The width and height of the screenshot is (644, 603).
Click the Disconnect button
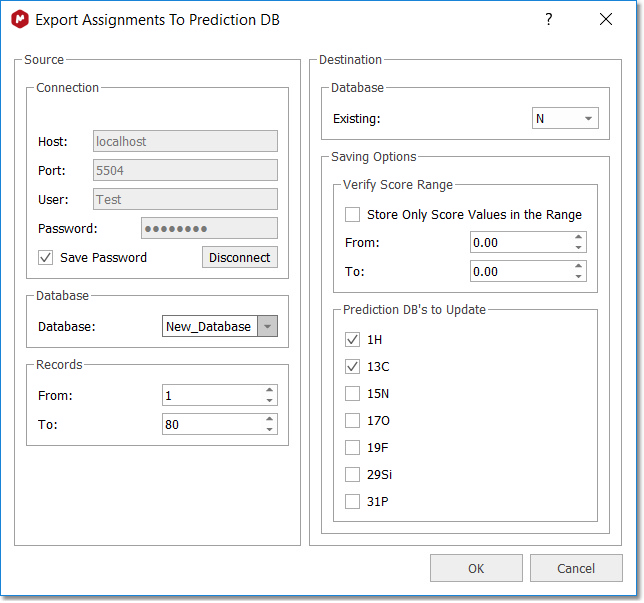[x=240, y=258]
